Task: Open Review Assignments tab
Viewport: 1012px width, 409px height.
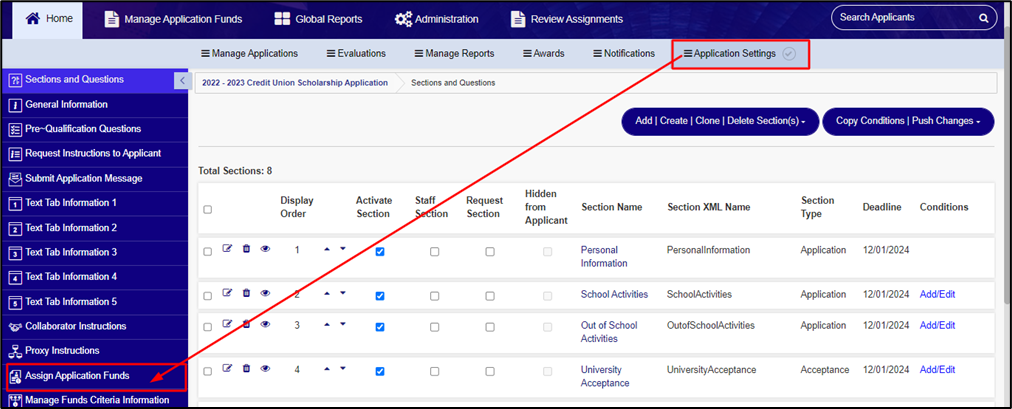Action: [567, 19]
